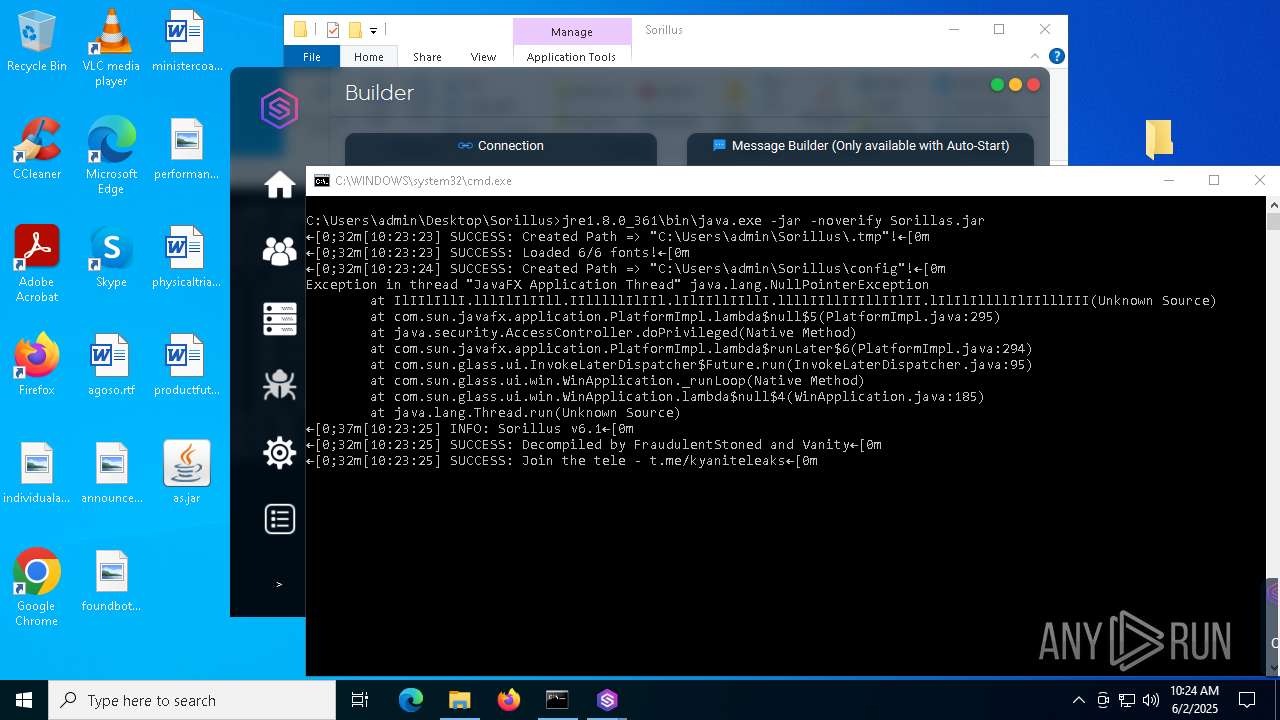The image size is (1280, 720).
Task: Select the productfut document icon
Action: (x=186, y=365)
